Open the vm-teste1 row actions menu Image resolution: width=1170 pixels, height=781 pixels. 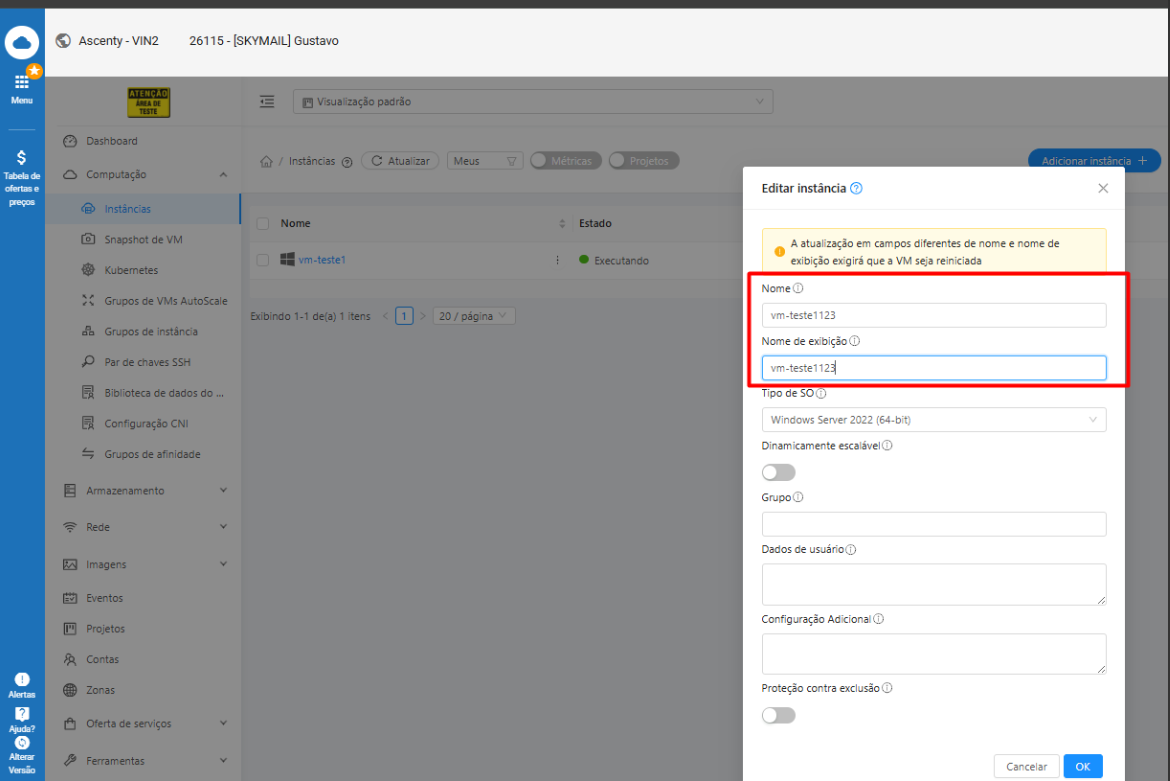pos(557,260)
